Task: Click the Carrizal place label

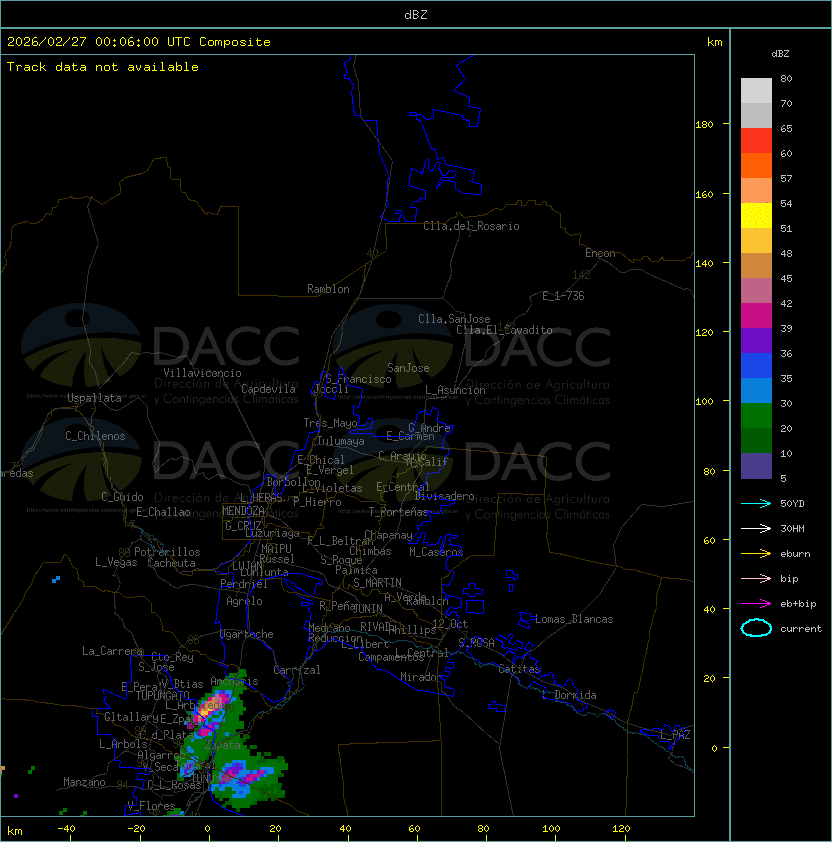Action: 297,670
